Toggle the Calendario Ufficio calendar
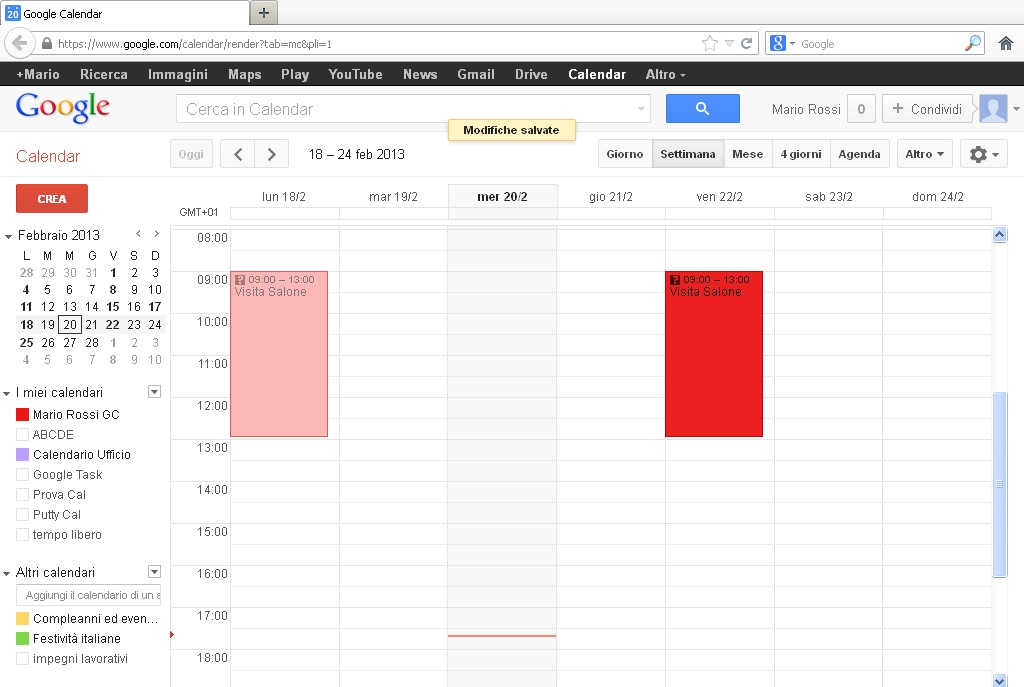The height and width of the screenshot is (687, 1024). 22,455
